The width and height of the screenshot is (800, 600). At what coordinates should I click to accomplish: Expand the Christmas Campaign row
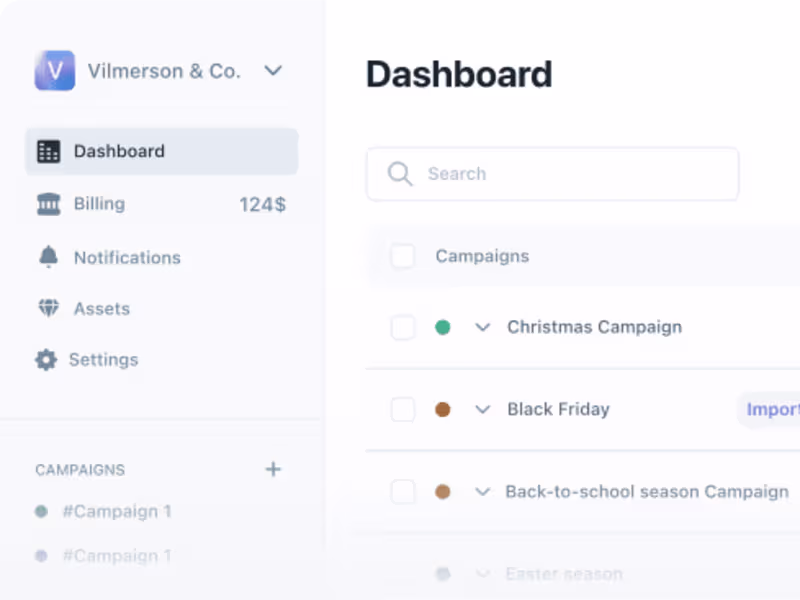(483, 327)
